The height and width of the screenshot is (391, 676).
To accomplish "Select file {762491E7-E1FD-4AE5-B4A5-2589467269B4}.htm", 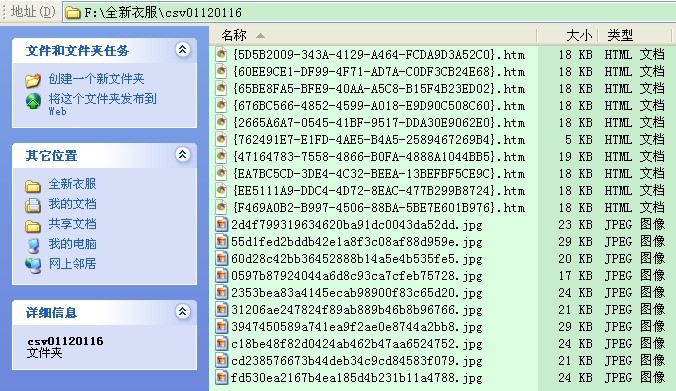I will click(x=370, y=140).
